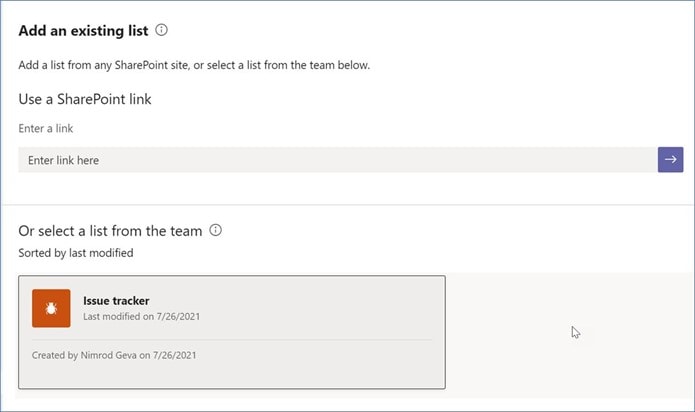
Task: Click the horizontal divider inside Issue tracker card
Action: [232, 340]
